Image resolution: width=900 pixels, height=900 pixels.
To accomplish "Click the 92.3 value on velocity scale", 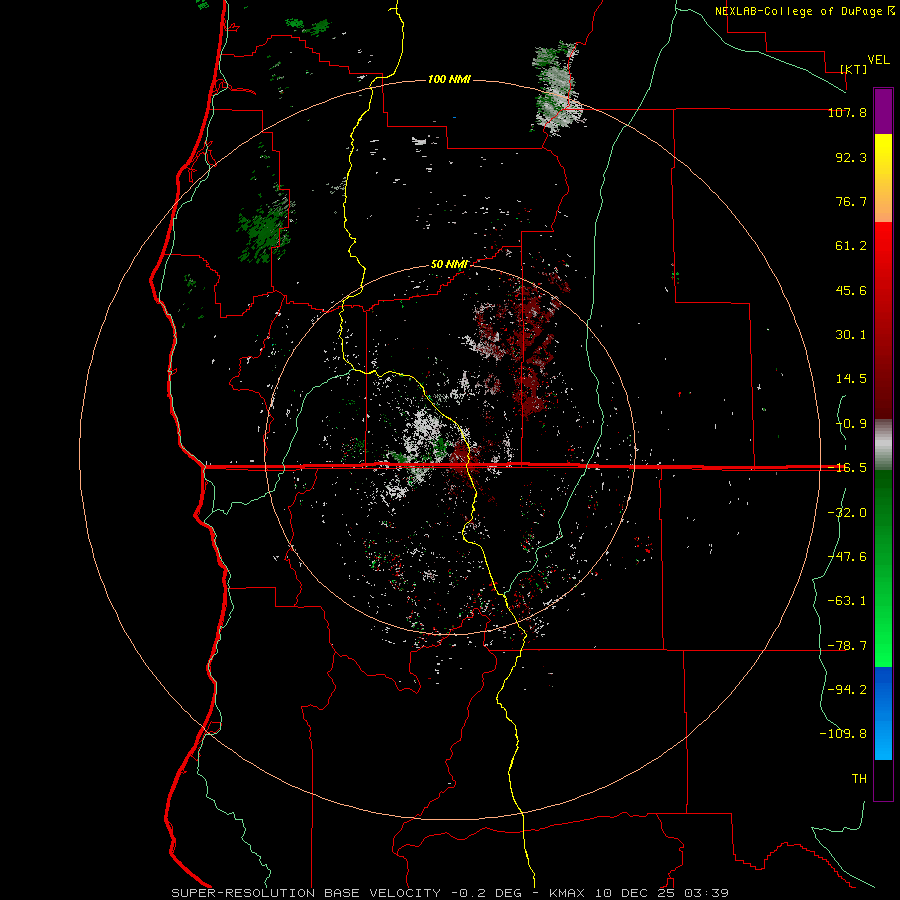I will tap(851, 157).
